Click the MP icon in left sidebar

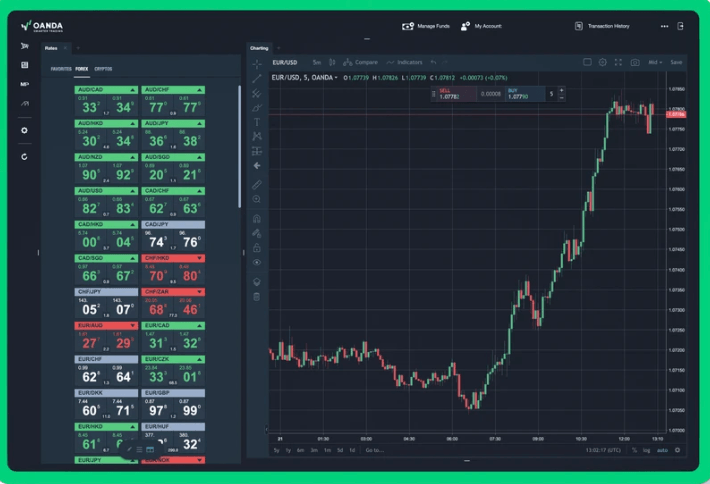pos(24,84)
